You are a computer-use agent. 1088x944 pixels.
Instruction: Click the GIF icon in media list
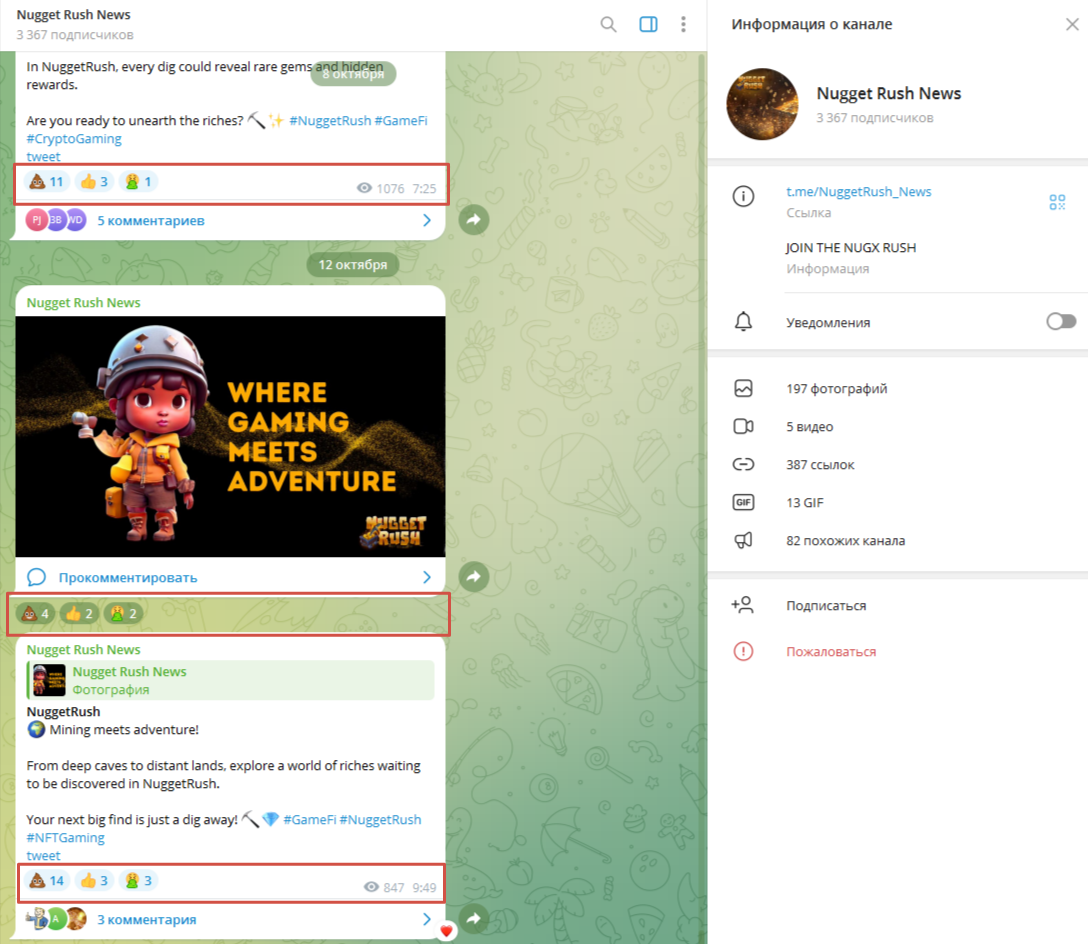tap(743, 502)
